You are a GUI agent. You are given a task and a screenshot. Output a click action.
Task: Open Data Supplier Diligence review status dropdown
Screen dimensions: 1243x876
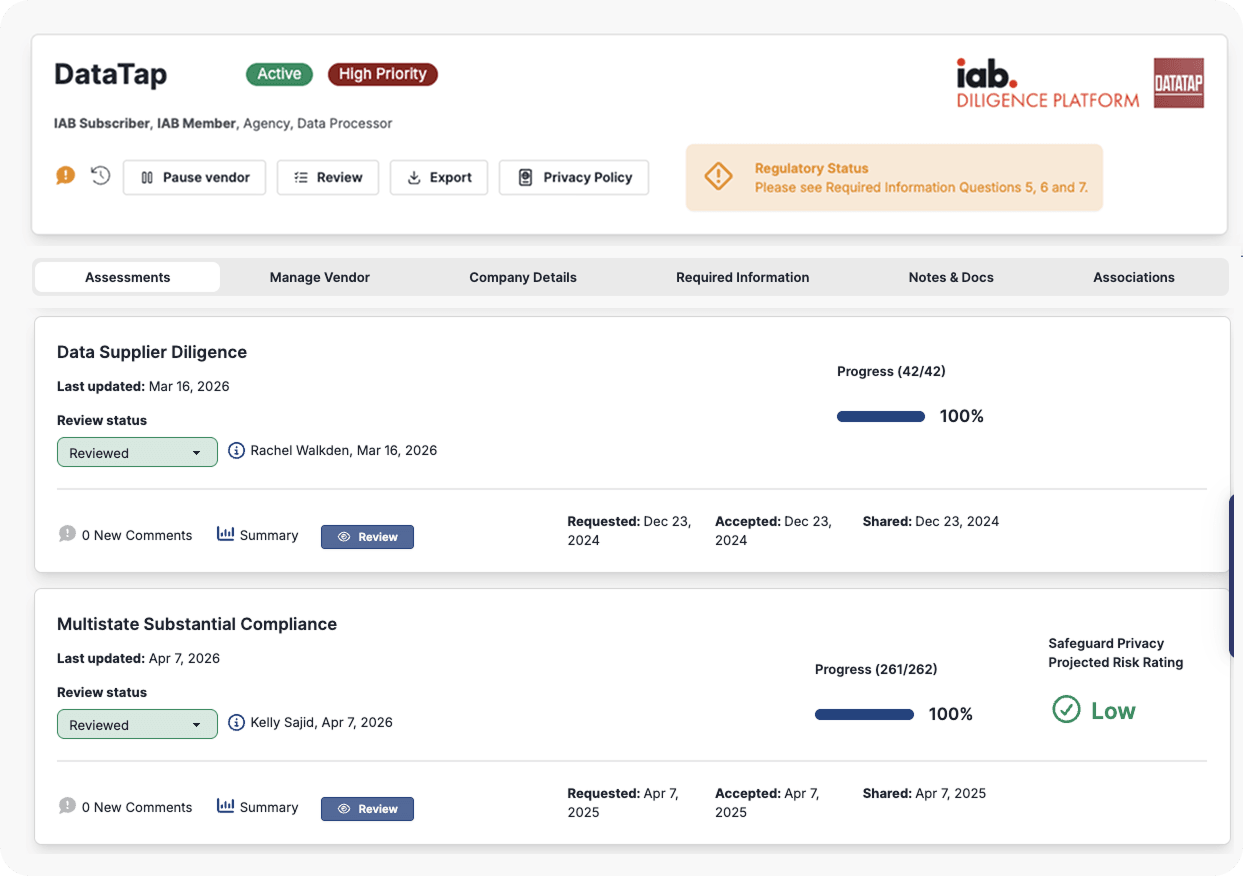[x=137, y=452]
